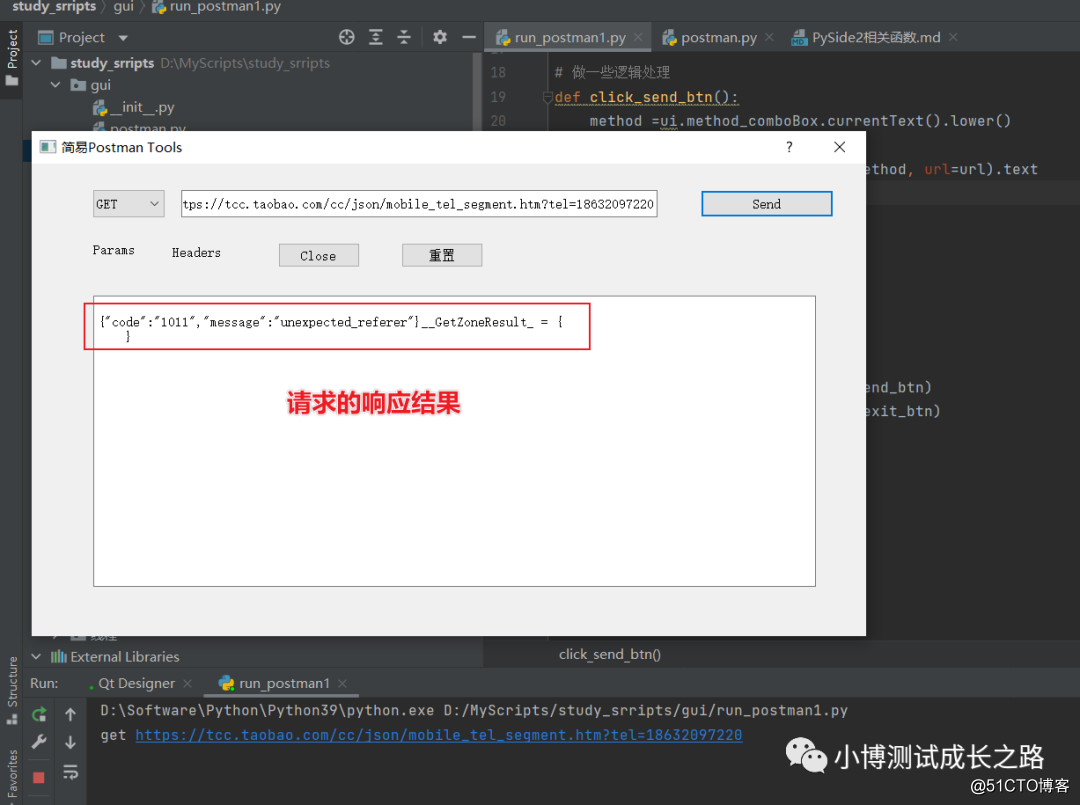Close the postman.py editor tab
Screen dimensions: 1080x805
769,37
